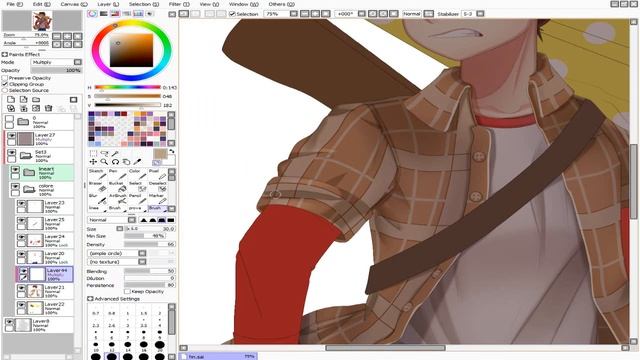Open the Edit menu
This screenshot has width=640, height=360.
(x=42, y=4)
